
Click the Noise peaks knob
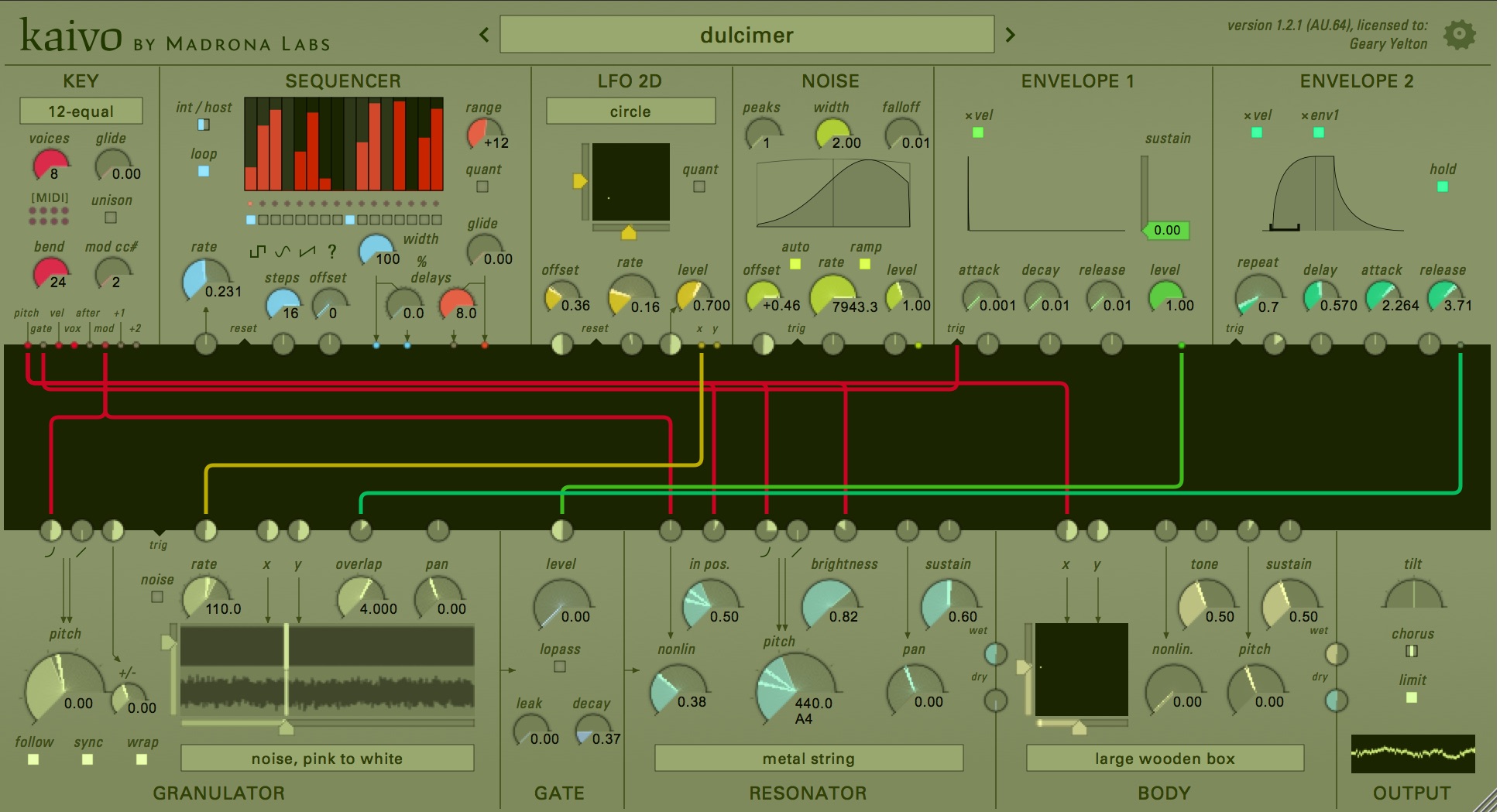coord(763,134)
